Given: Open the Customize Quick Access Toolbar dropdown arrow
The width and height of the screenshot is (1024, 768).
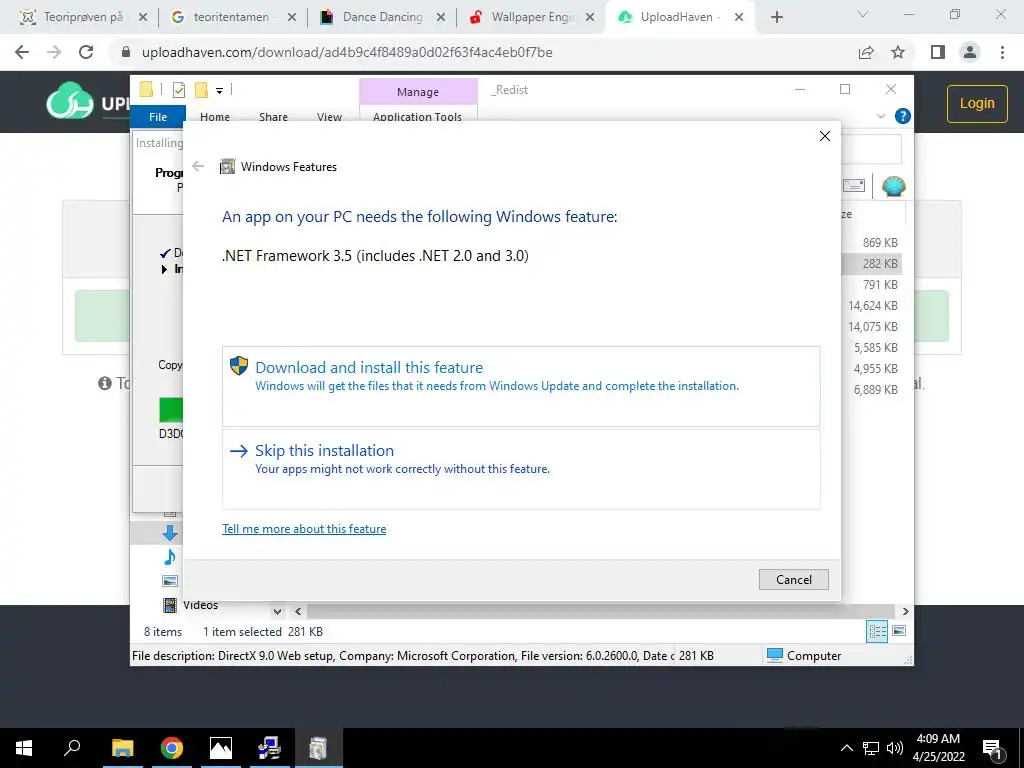Looking at the screenshot, I should tap(219, 91).
